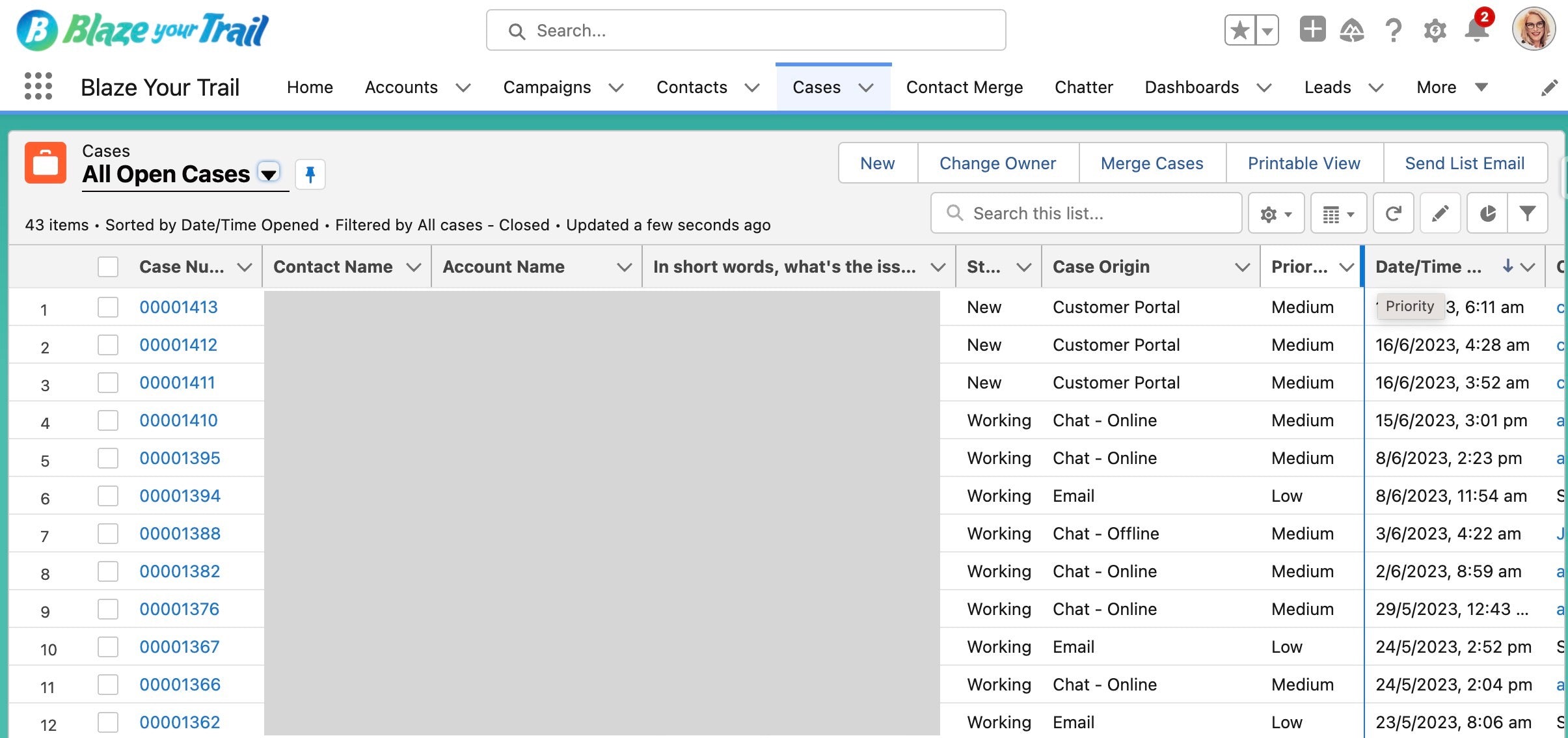
Task: Open notifications via the bell icon
Action: coord(1476,30)
